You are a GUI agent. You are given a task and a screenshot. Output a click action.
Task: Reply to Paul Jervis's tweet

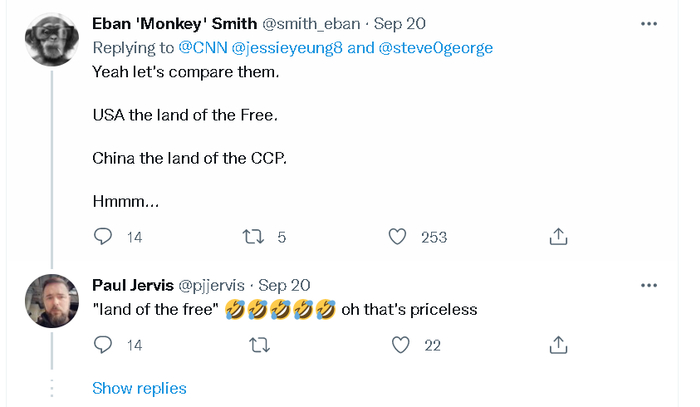point(103,345)
